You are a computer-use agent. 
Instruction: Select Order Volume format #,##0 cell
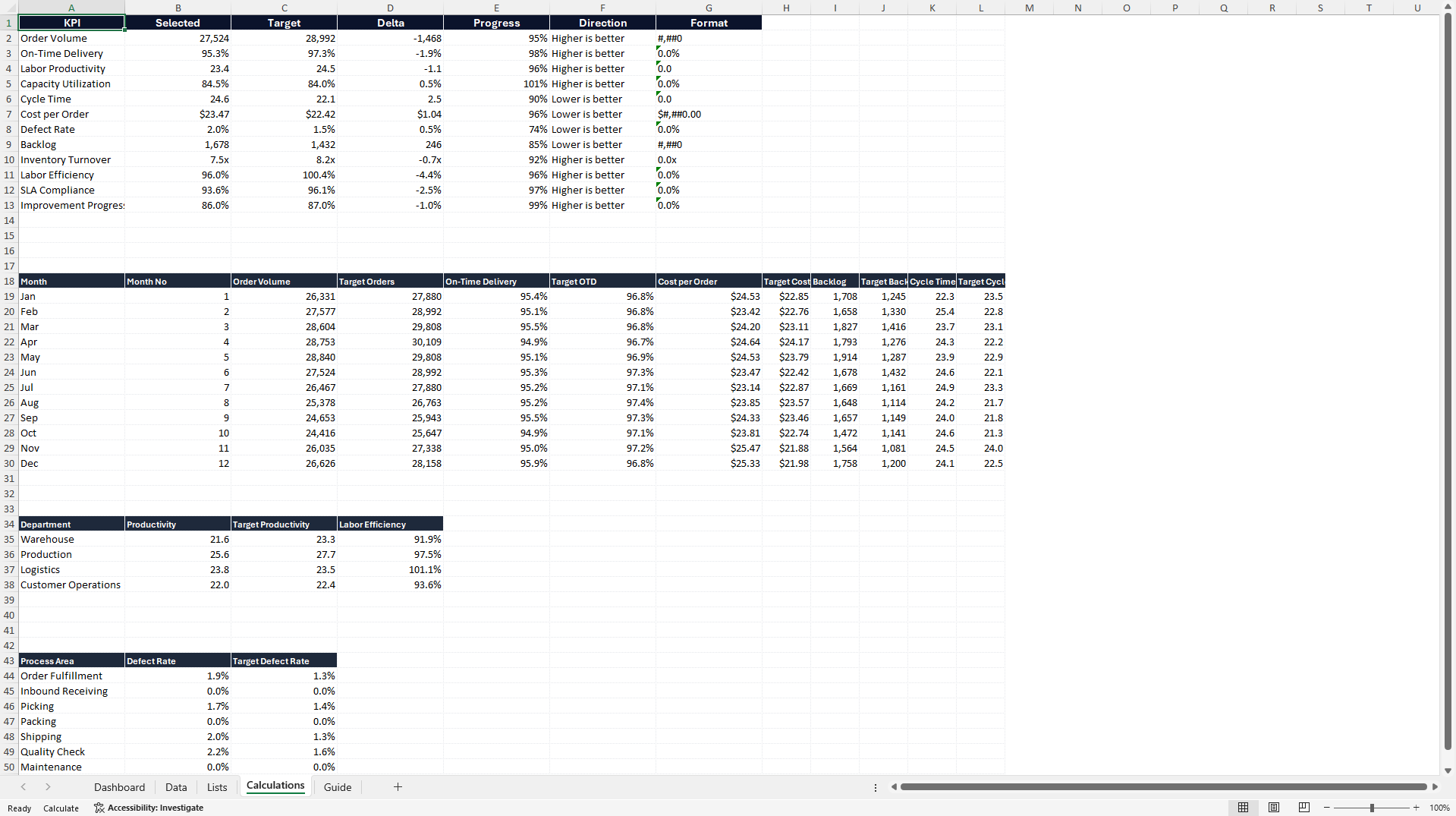[x=709, y=38]
